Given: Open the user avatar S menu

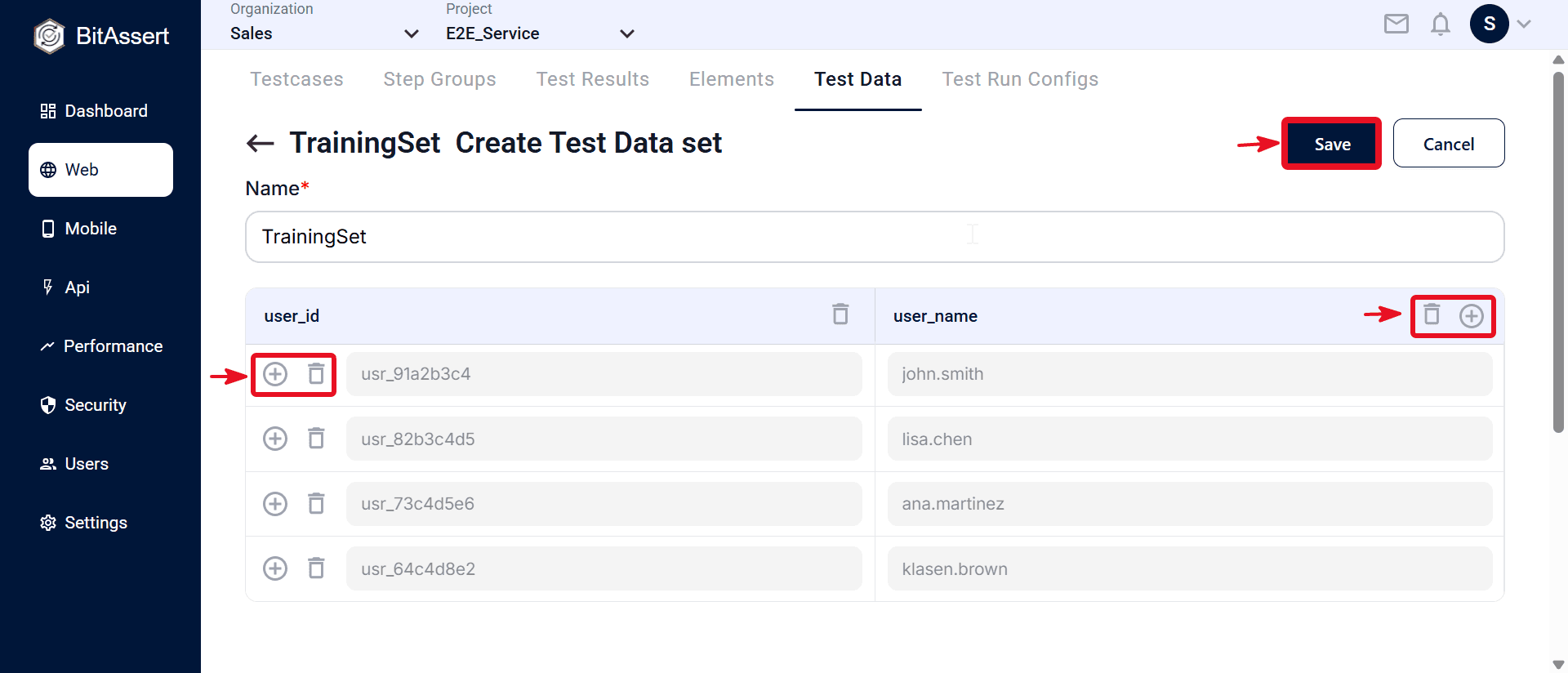Looking at the screenshot, I should [1490, 24].
